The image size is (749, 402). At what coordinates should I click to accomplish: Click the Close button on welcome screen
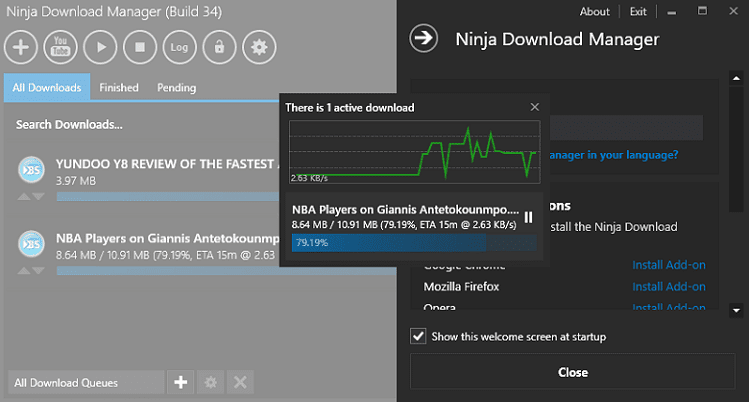(572, 372)
